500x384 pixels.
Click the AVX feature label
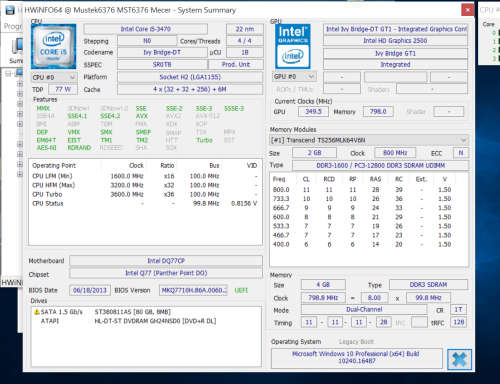pos(142,116)
